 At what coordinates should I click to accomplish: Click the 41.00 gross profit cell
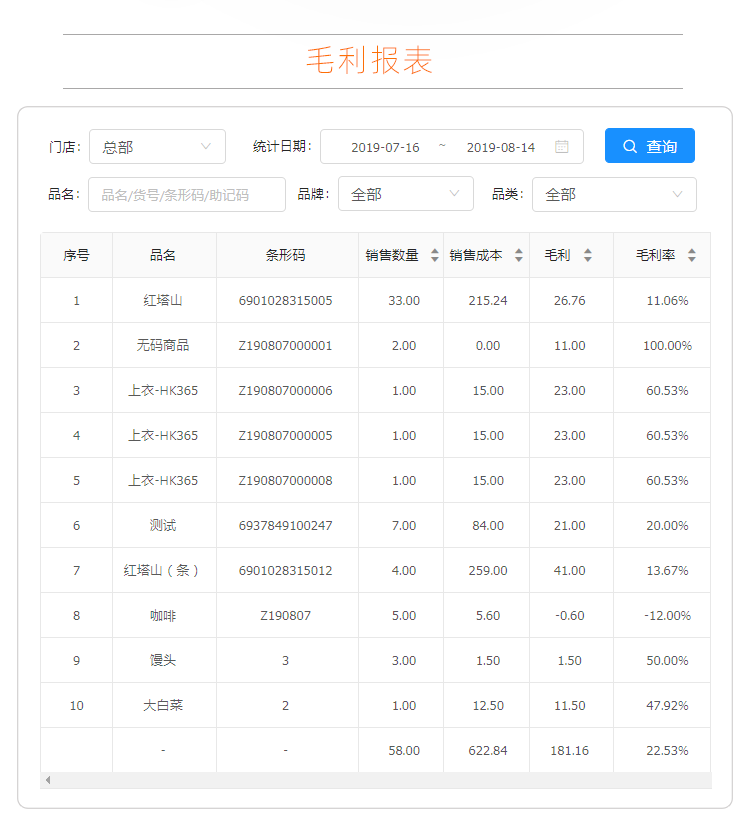[571, 571]
